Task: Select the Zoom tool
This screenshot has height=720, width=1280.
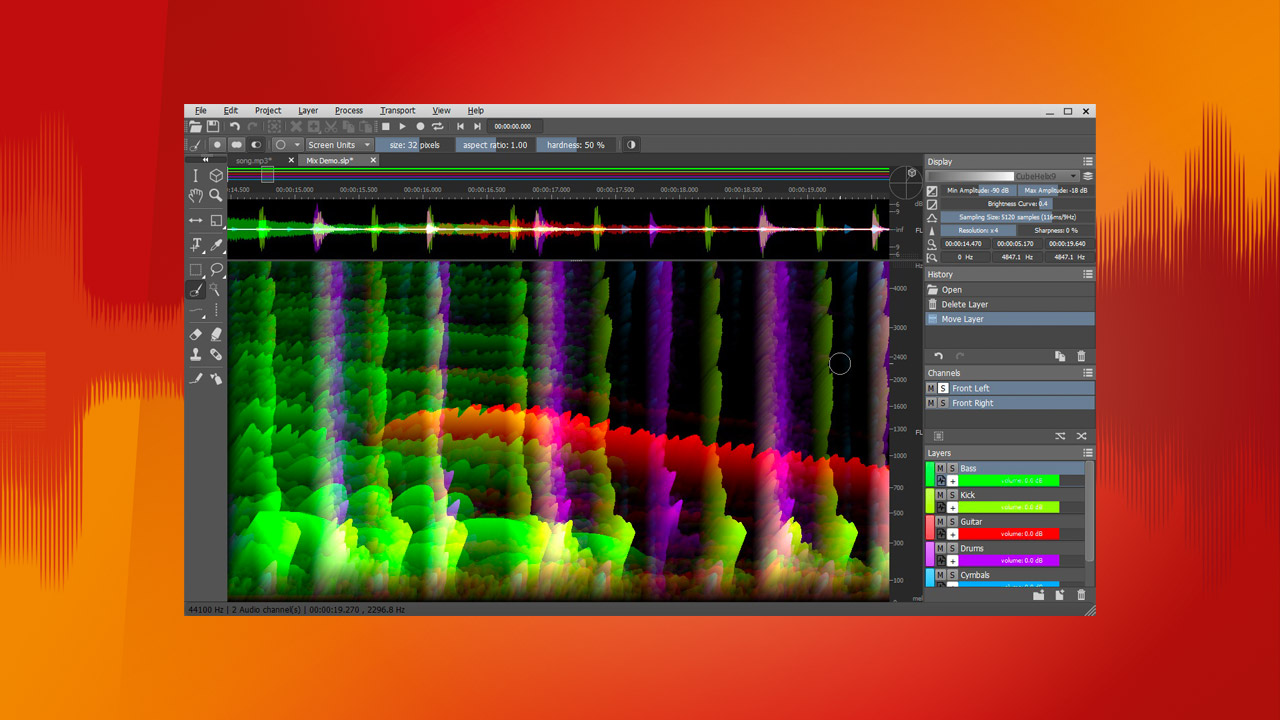Action: pyautogui.click(x=215, y=196)
